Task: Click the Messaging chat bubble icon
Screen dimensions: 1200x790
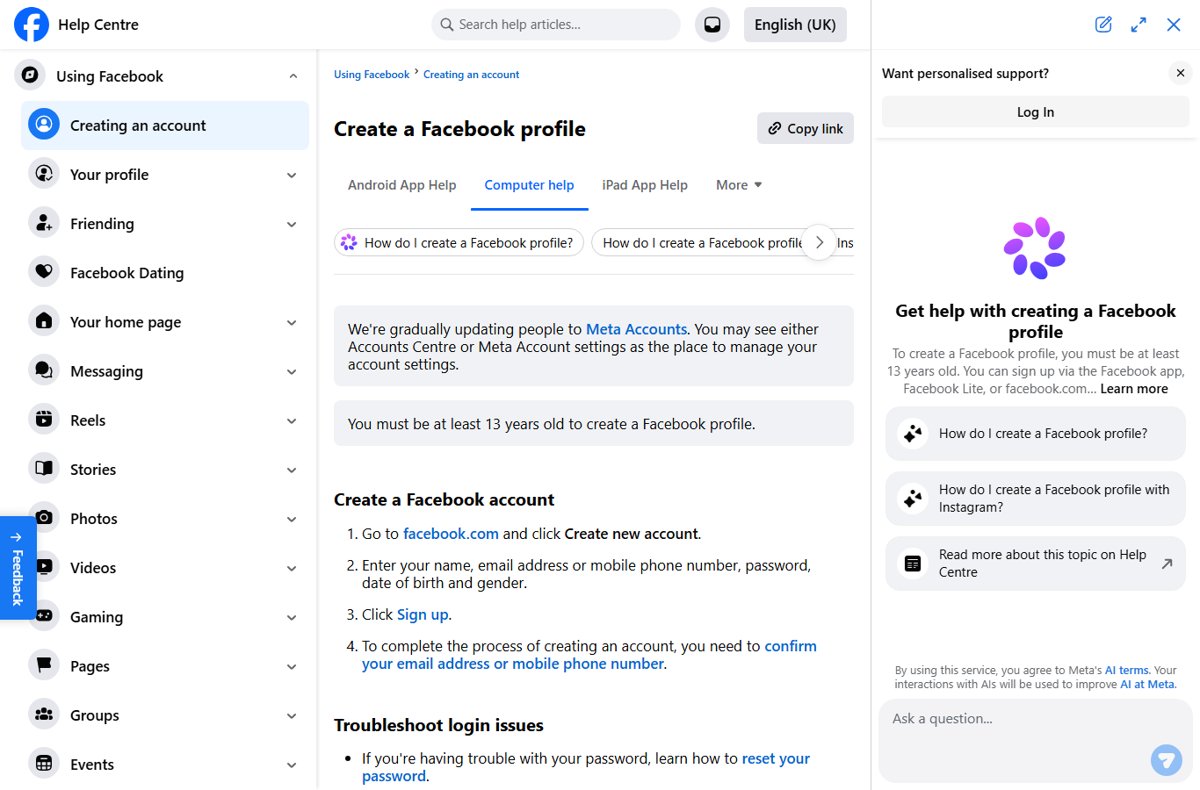Action: pyautogui.click(x=44, y=370)
